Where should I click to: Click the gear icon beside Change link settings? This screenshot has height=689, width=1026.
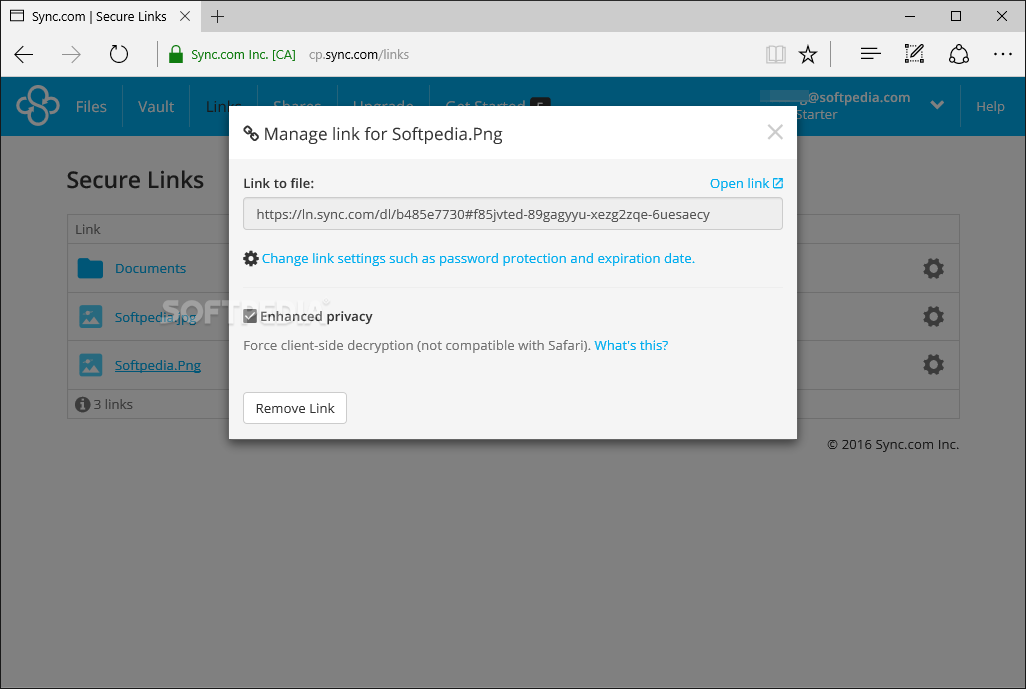pos(251,258)
